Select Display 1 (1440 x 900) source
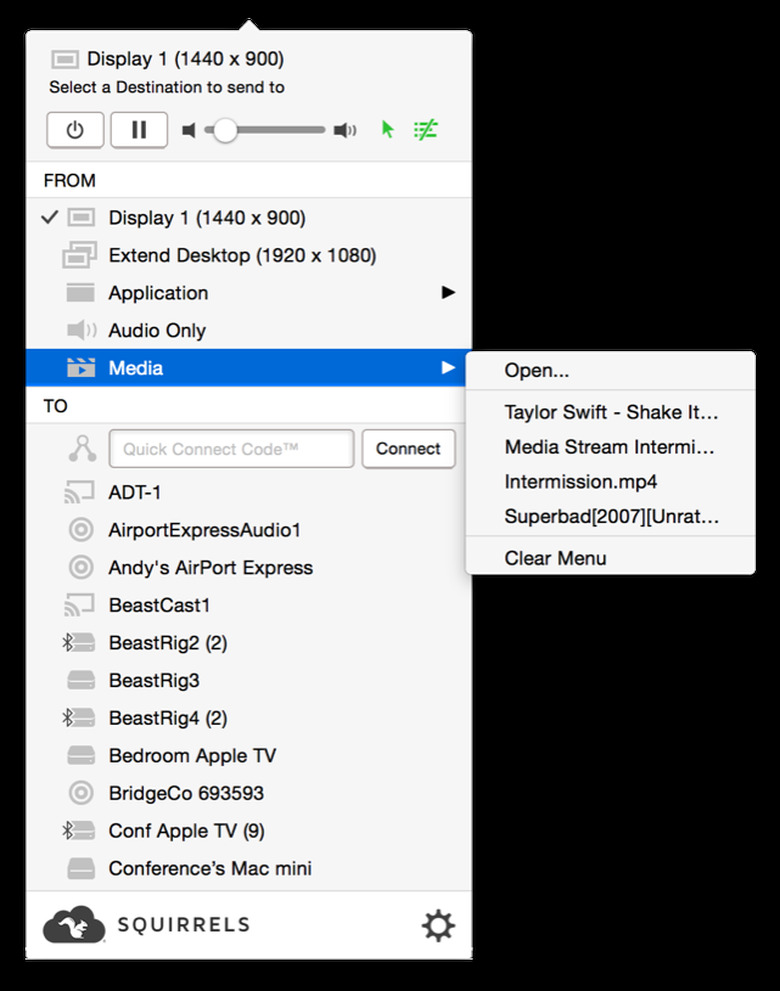780x991 pixels. tap(207, 218)
